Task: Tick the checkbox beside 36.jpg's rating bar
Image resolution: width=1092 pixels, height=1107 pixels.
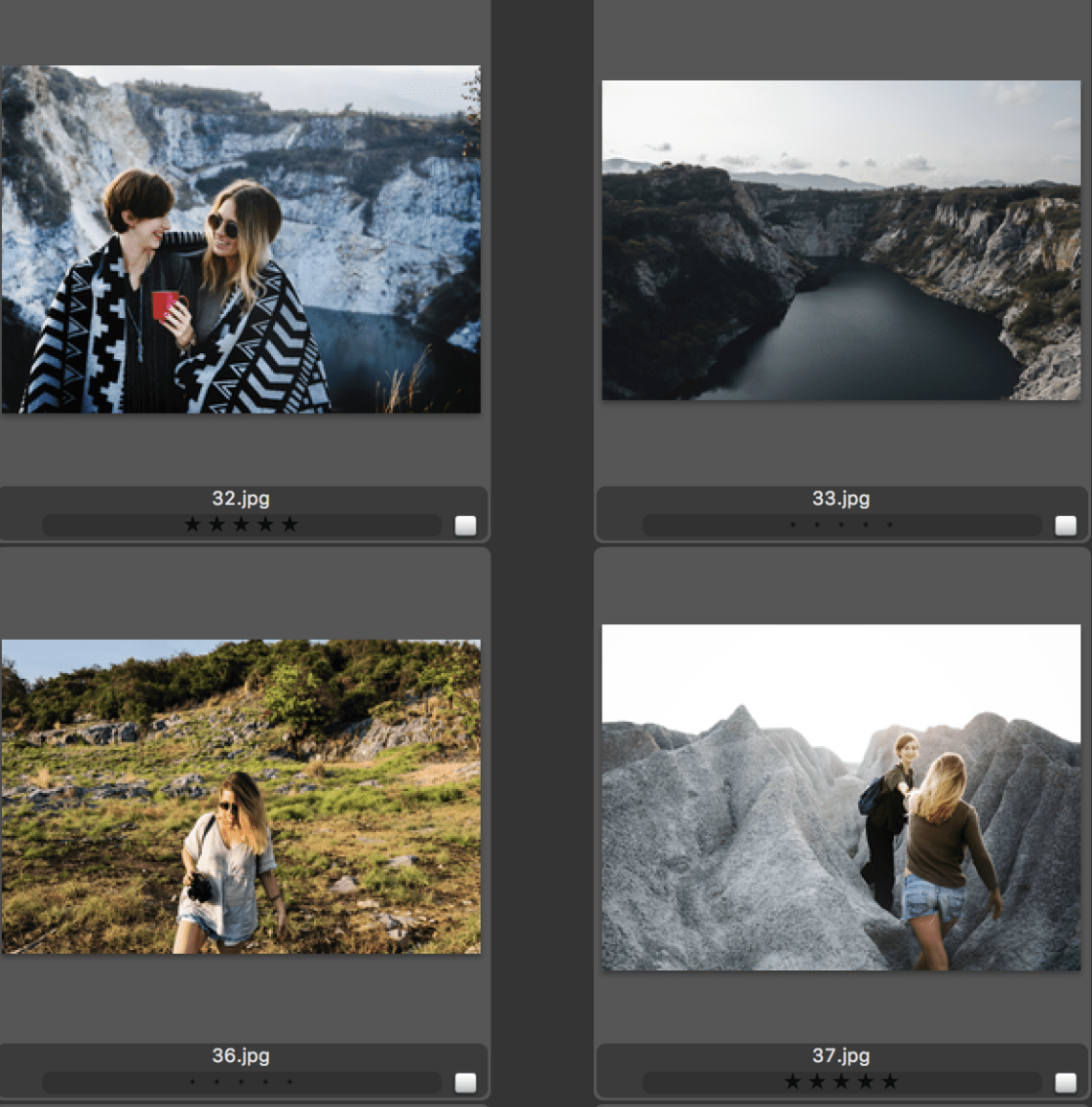Action: 466,1082
